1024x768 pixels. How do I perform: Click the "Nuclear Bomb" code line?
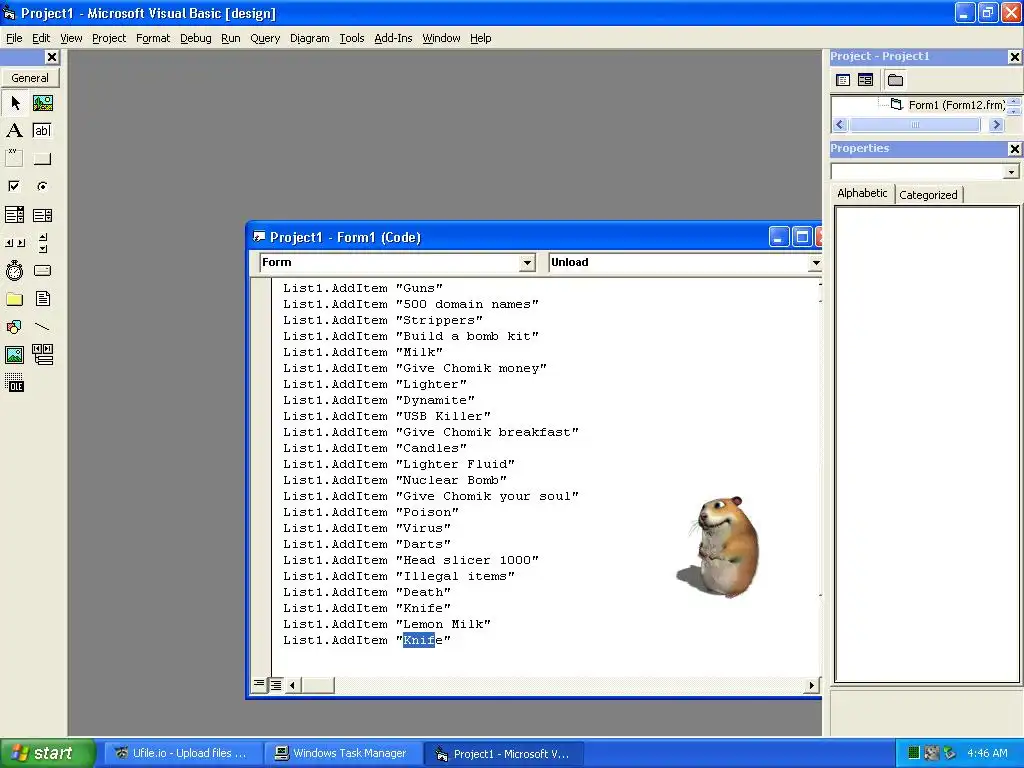[x=394, y=480]
